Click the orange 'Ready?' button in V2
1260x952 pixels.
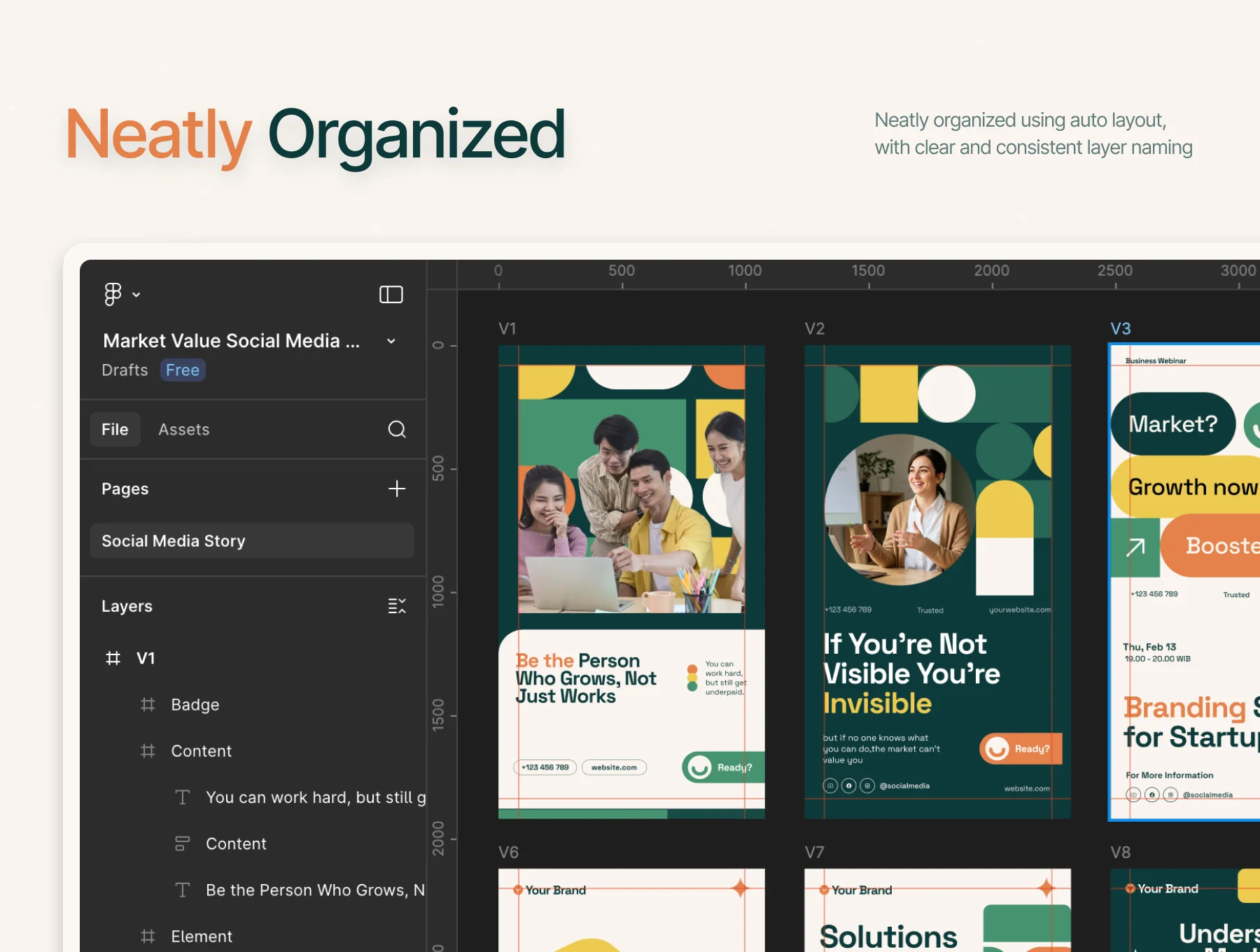[1021, 749]
